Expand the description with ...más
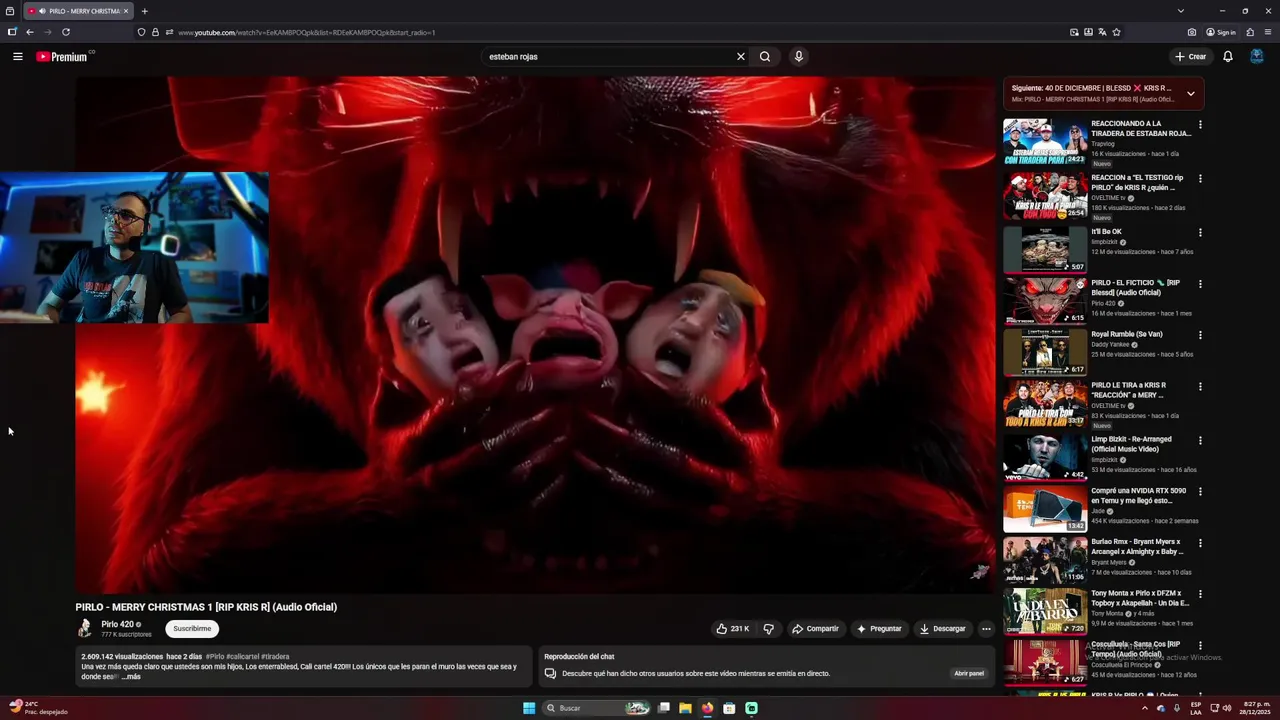Screen dimensions: 1280x720 click(131, 677)
